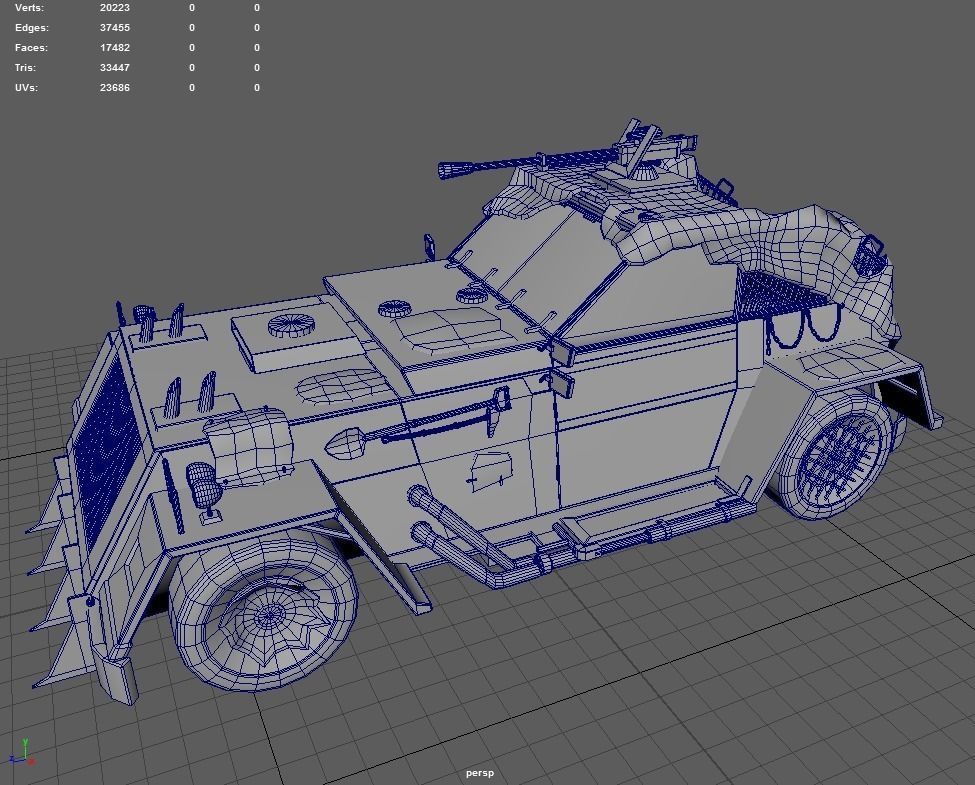975x785 pixels.
Task: Click the Tris count value 33447
Action: (114, 68)
